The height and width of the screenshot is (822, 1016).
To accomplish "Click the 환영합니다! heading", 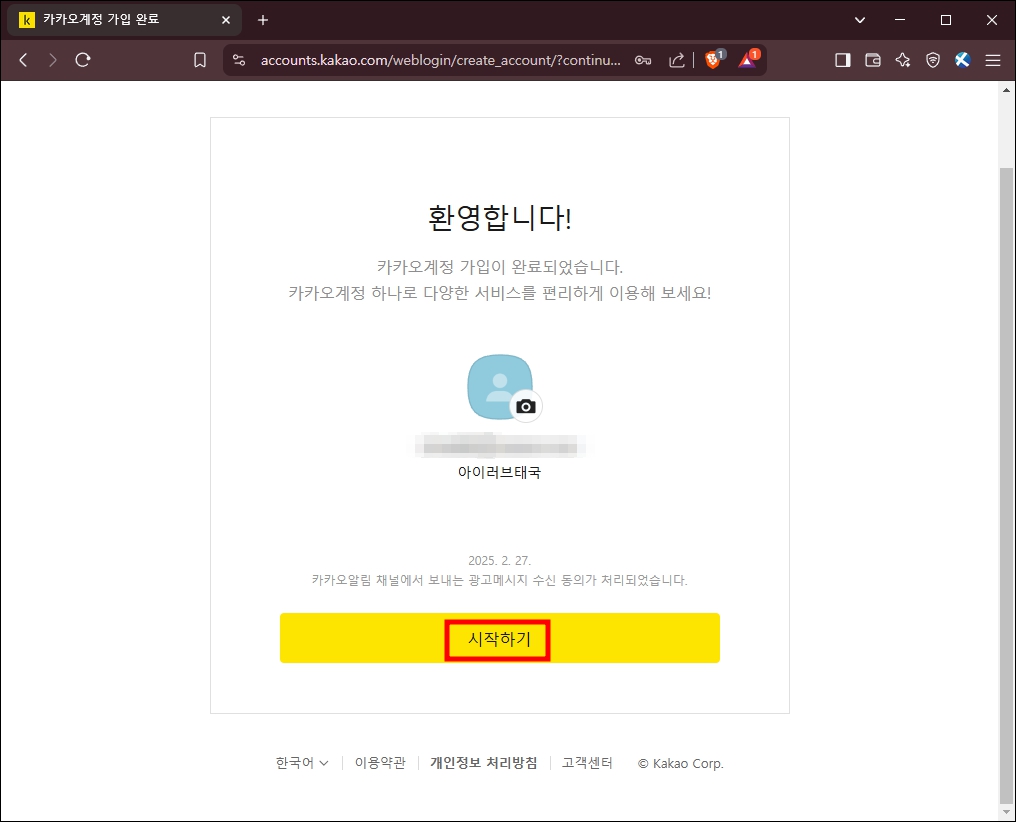I will point(500,218).
